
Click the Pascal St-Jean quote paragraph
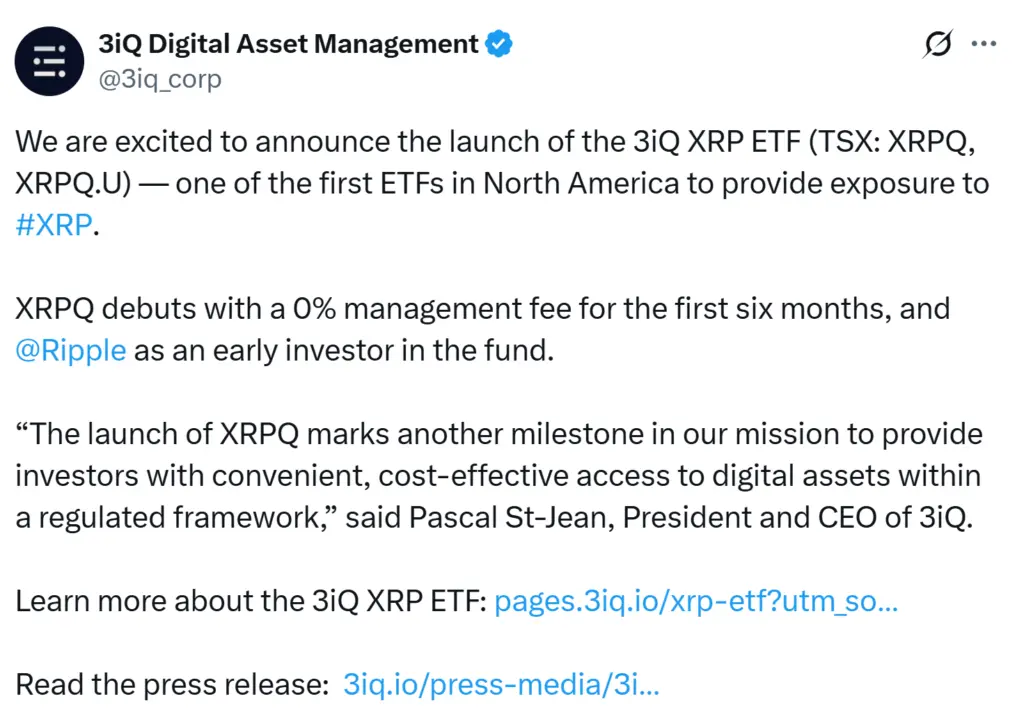point(500,476)
